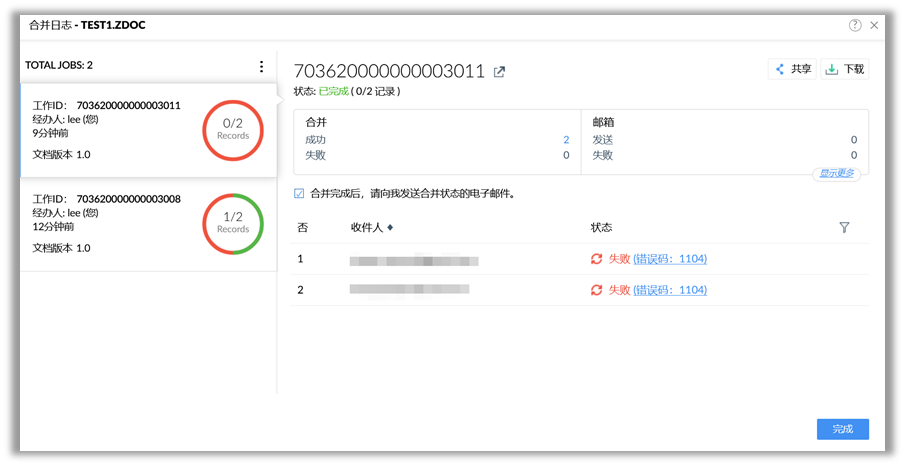Click the 下载 download button
Viewport: 905px width, 466px height.
[845, 69]
